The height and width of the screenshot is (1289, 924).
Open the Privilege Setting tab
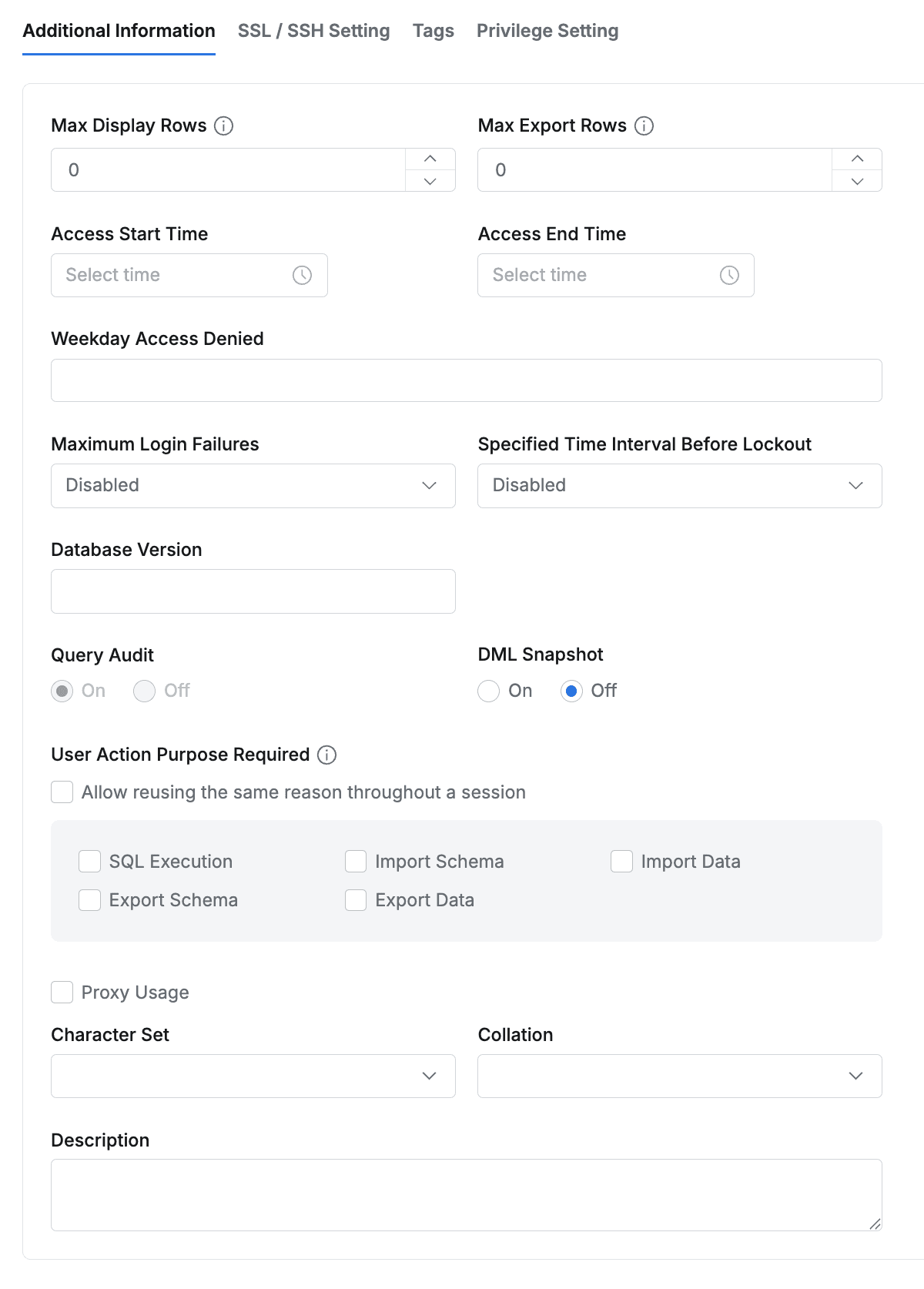[547, 31]
